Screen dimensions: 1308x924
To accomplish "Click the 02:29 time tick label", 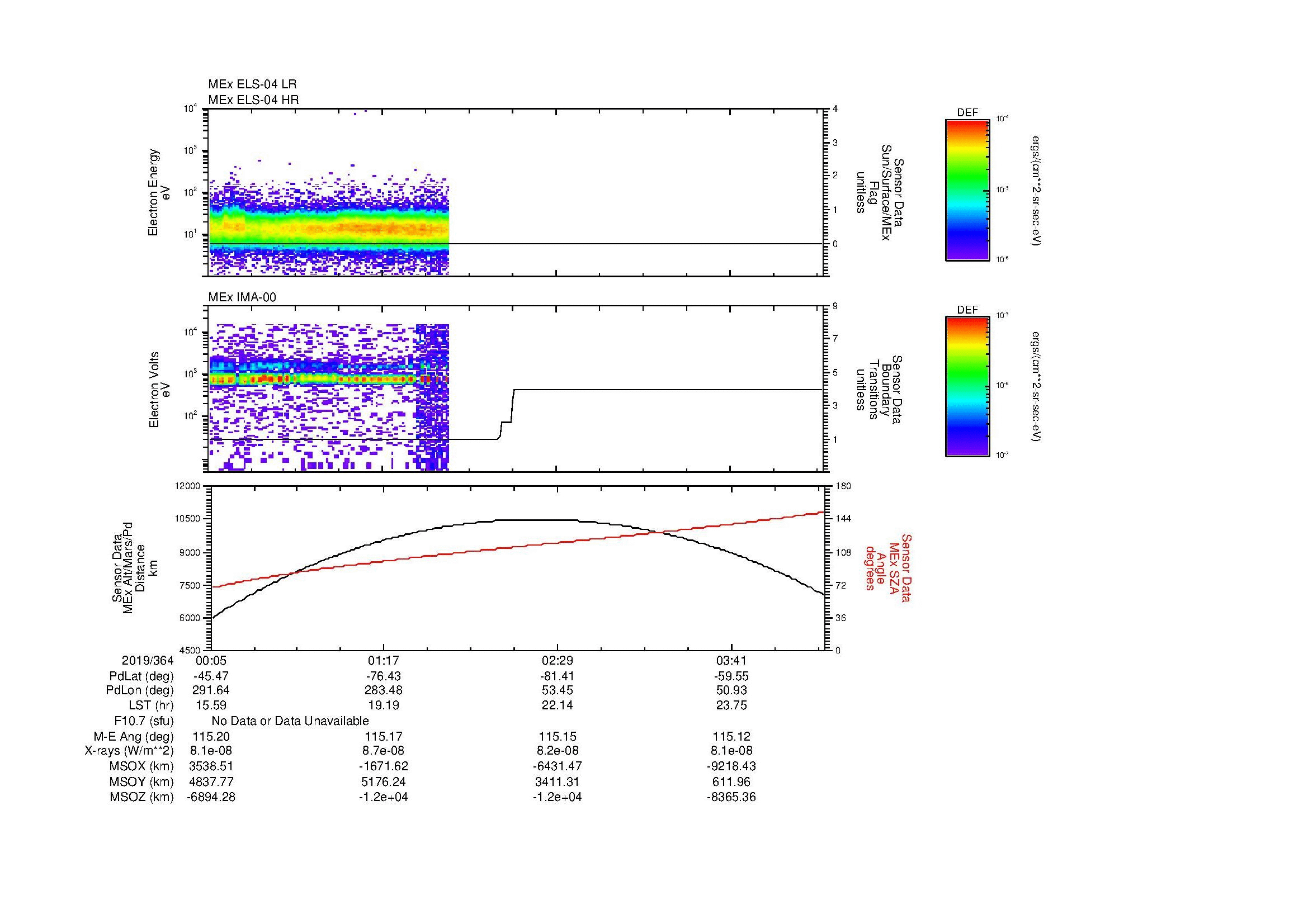I will [557, 660].
